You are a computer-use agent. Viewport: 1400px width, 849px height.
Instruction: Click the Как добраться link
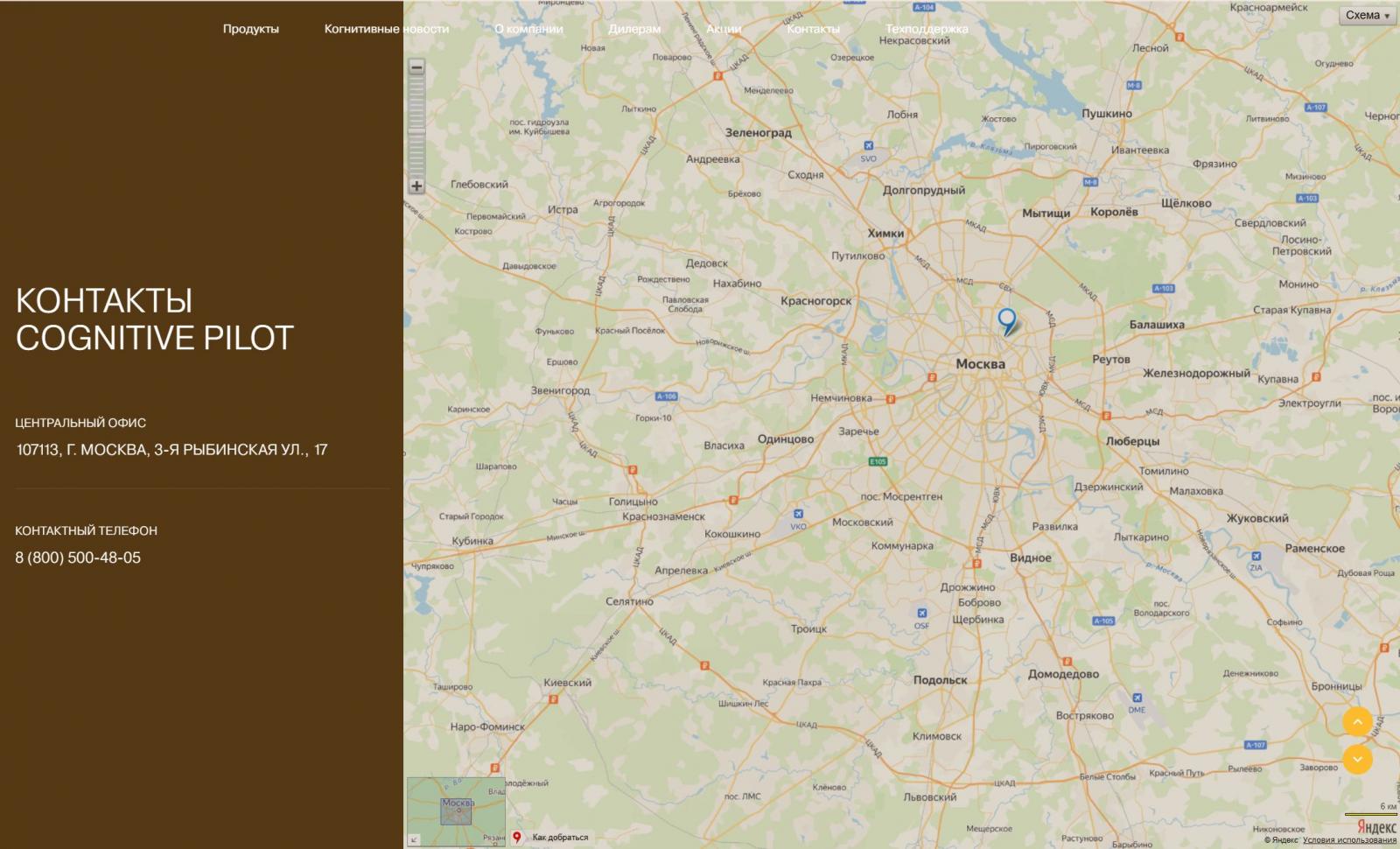click(x=560, y=838)
